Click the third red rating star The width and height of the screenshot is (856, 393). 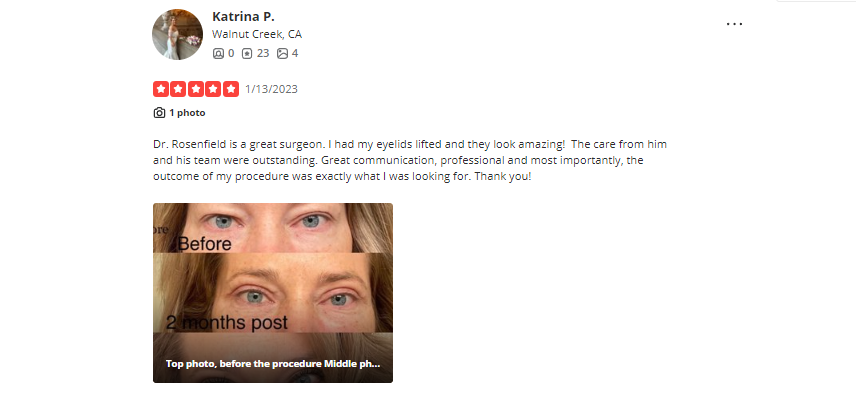[196, 89]
